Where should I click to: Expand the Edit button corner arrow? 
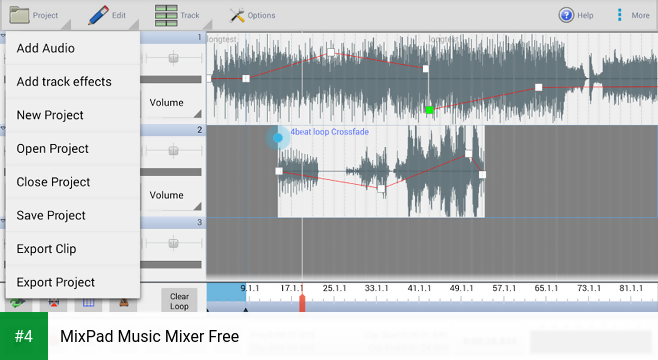coord(134,25)
